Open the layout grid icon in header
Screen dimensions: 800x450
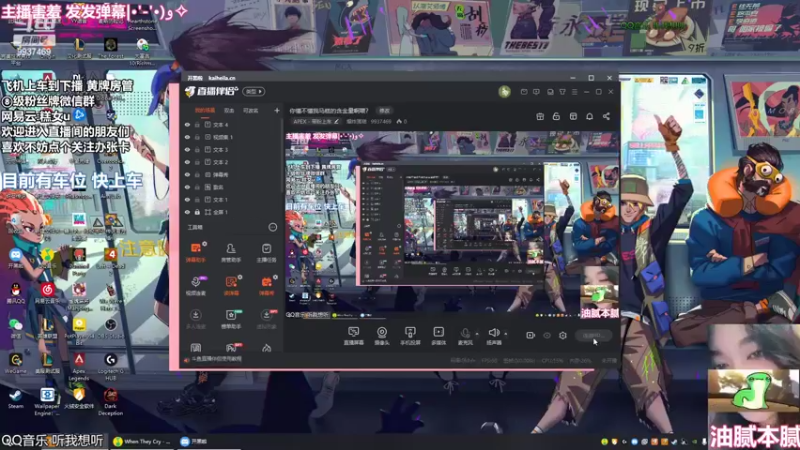(x=573, y=116)
